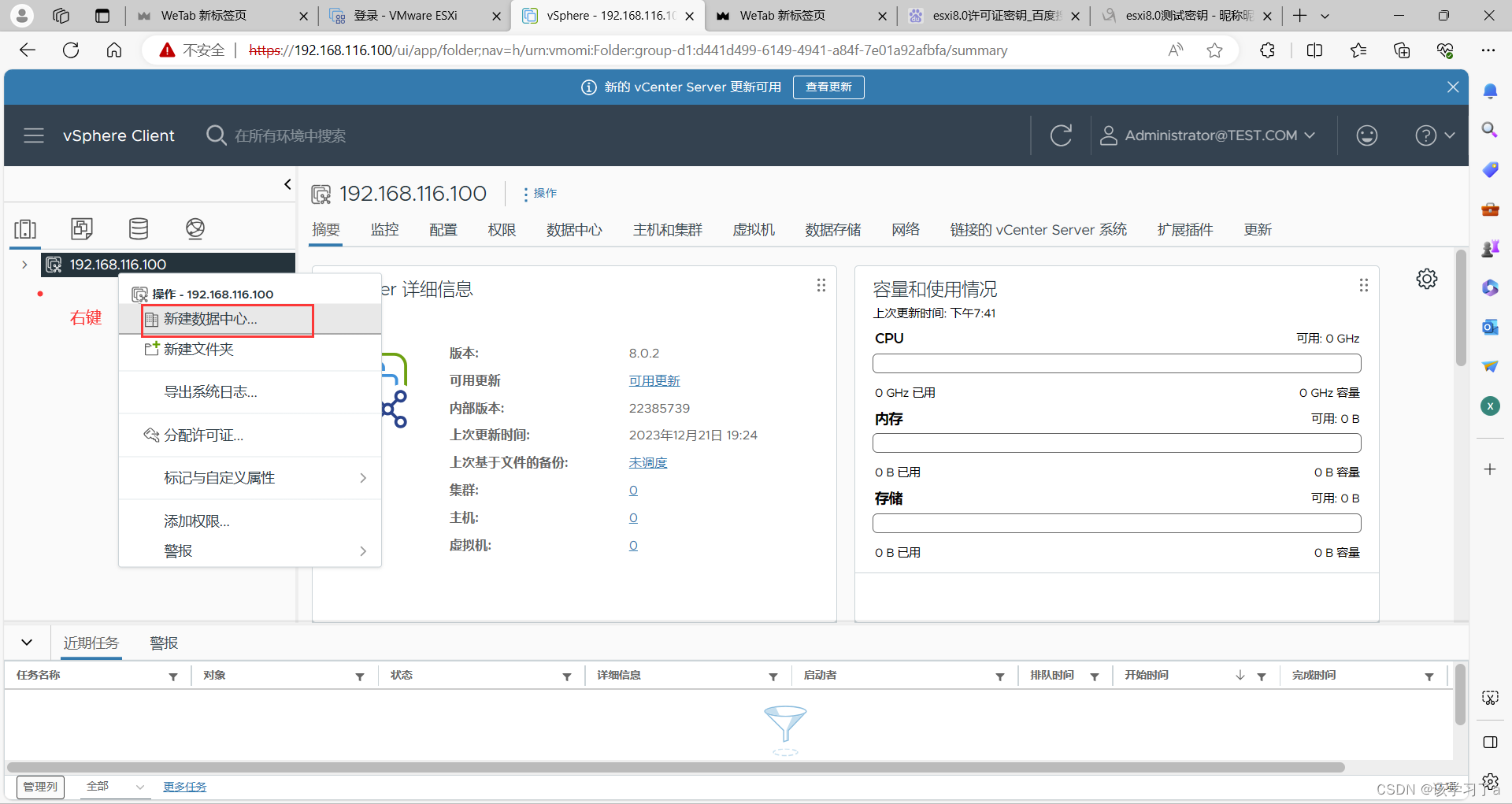Select the Networking inventory icon
Screen dimensions: 1512x804
pos(195,229)
